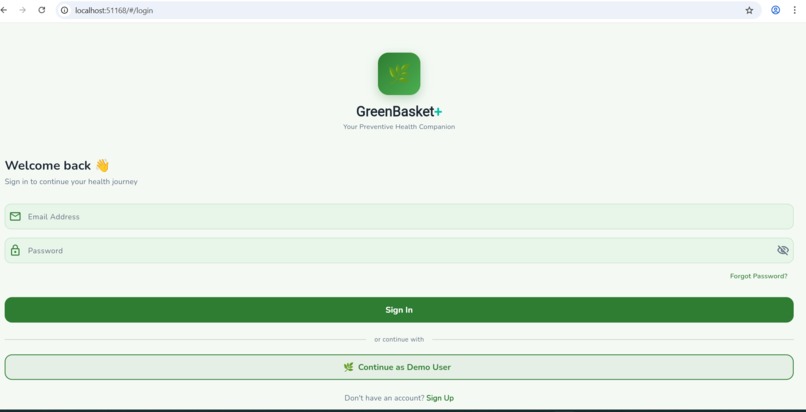This screenshot has width=806, height=412.
Task: Click the "Don't have an account?" text
Action: pyautogui.click(x=384, y=398)
